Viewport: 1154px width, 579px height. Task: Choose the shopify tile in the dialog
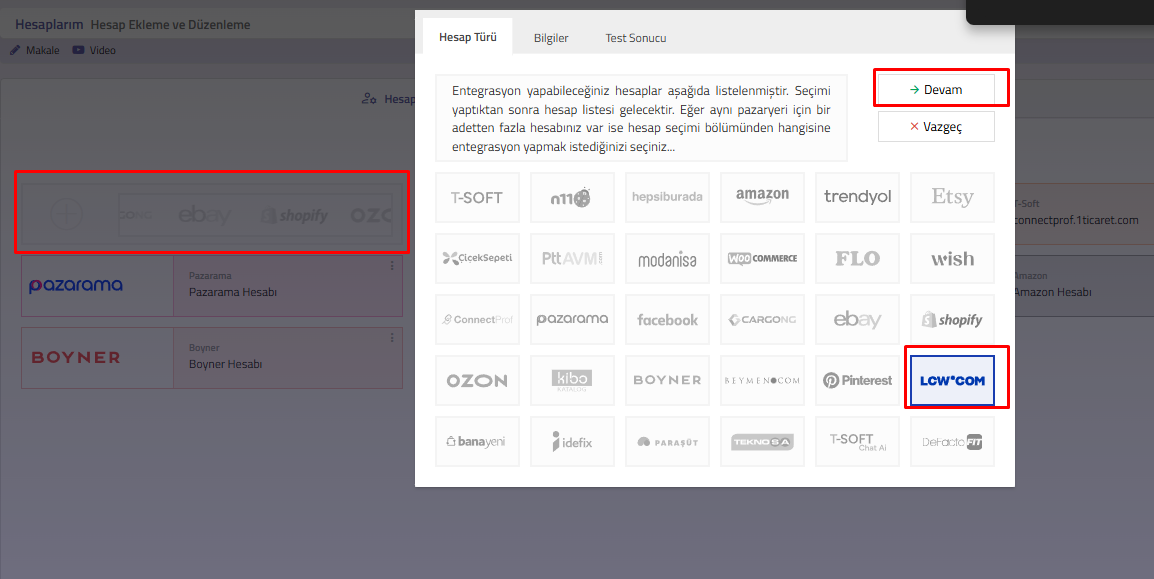tap(952, 319)
